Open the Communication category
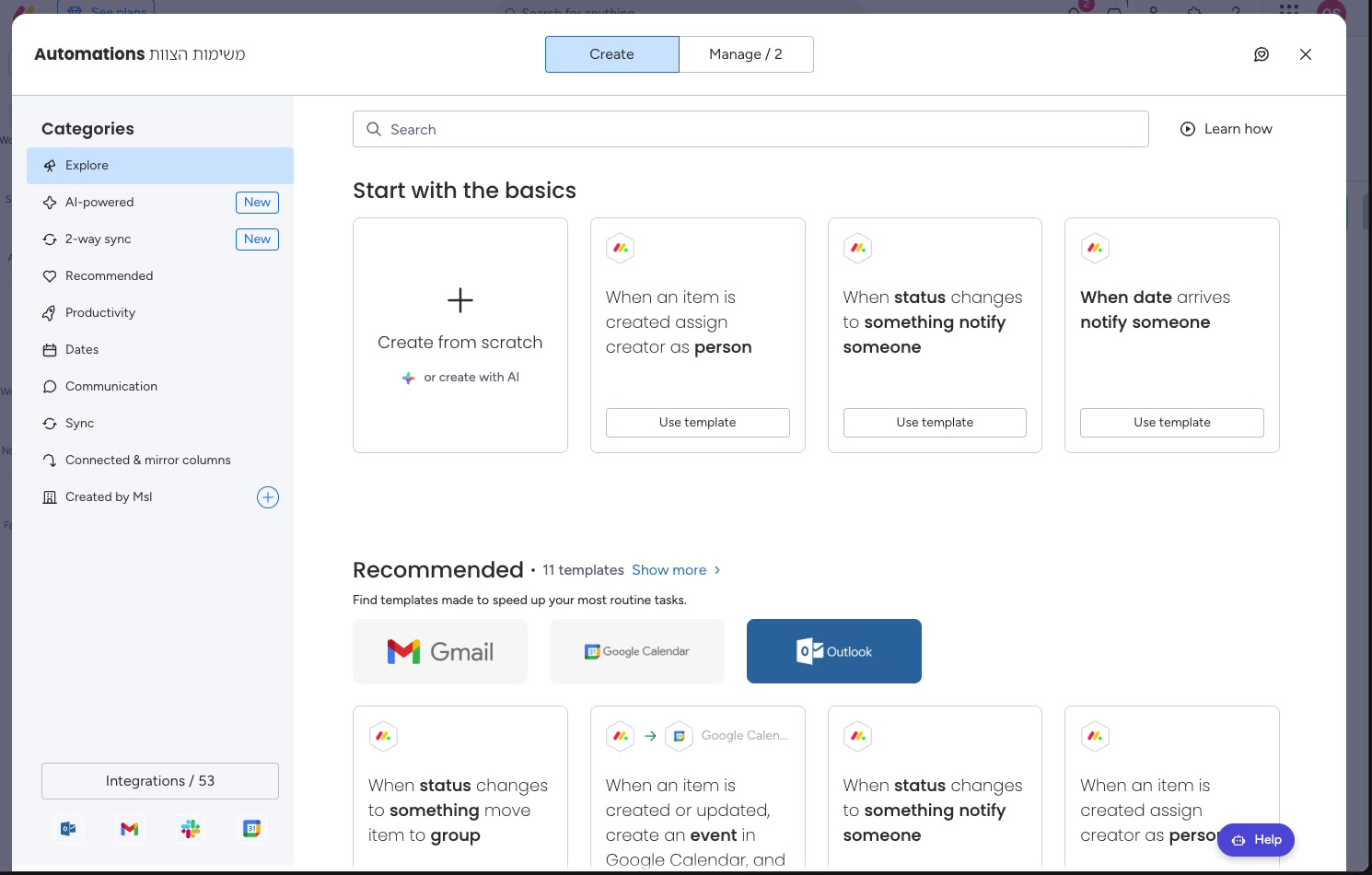Image resolution: width=1372 pixels, height=875 pixels. (x=160, y=387)
